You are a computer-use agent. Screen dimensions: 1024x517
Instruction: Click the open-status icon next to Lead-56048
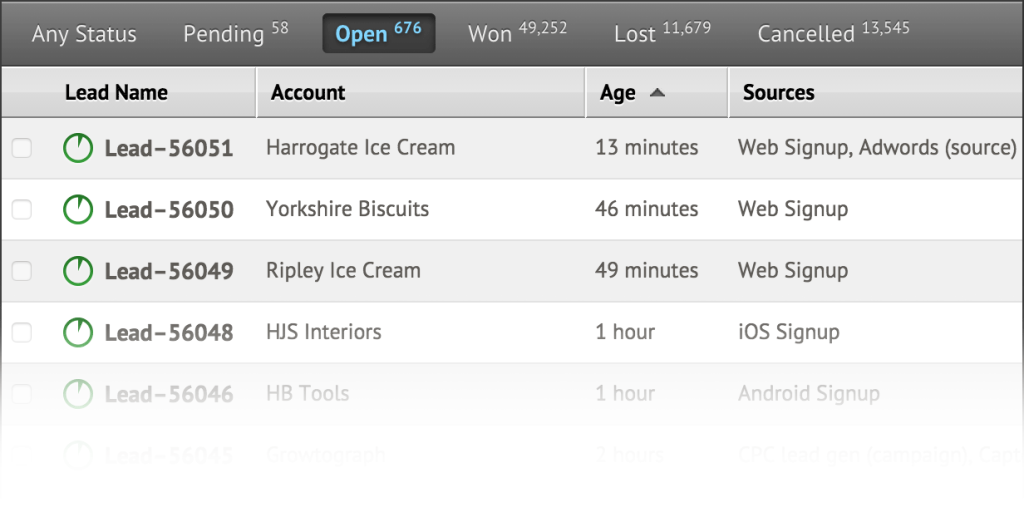78,332
